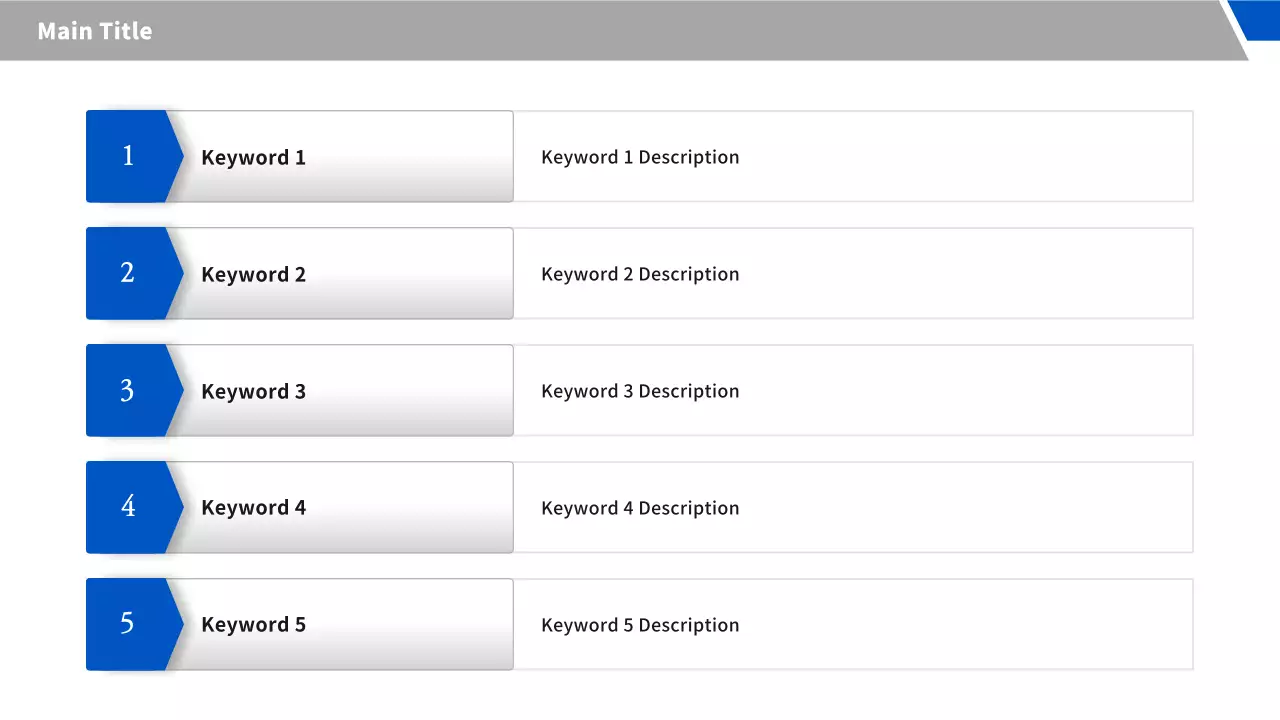Click the Keyword 4 Description text
The width and height of the screenshot is (1280, 720).
click(640, 508)
